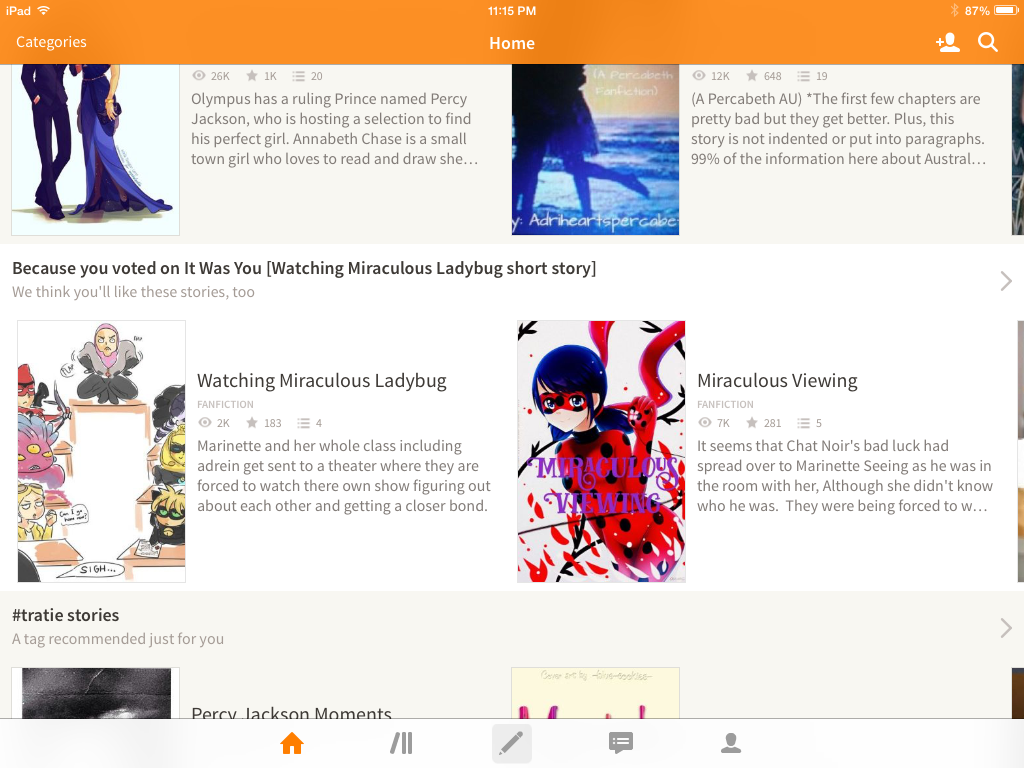The width and height of the screenshot is (1024, 768).
Task: Tap the star icon beside 281 votes
Action: [752, 423]
